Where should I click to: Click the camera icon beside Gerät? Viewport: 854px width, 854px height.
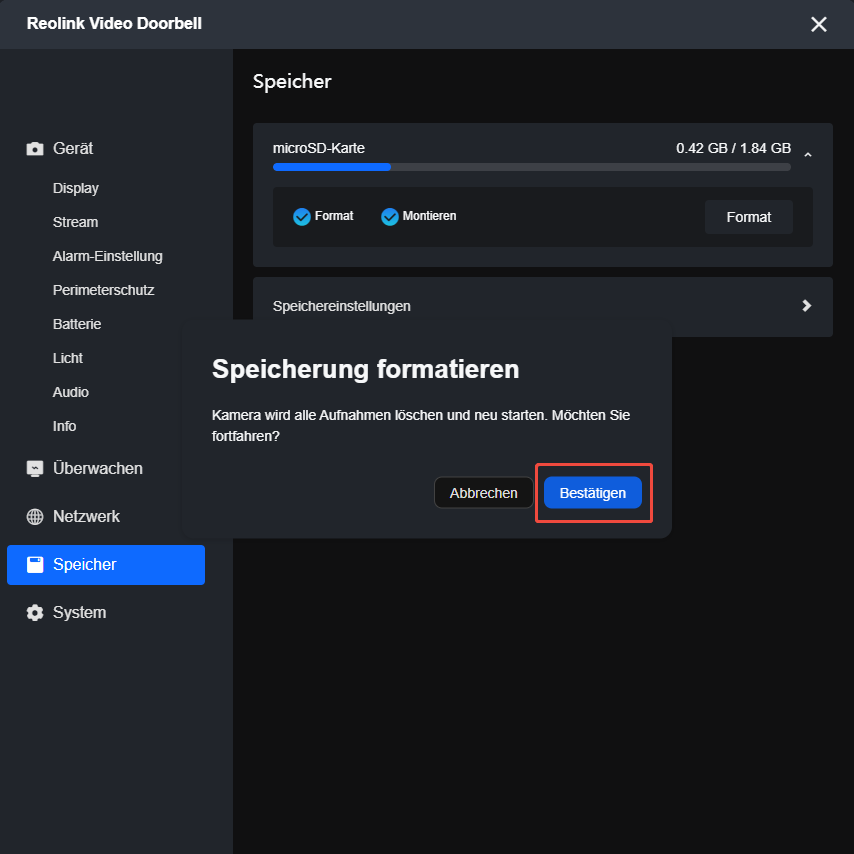[x=35, y=149]
